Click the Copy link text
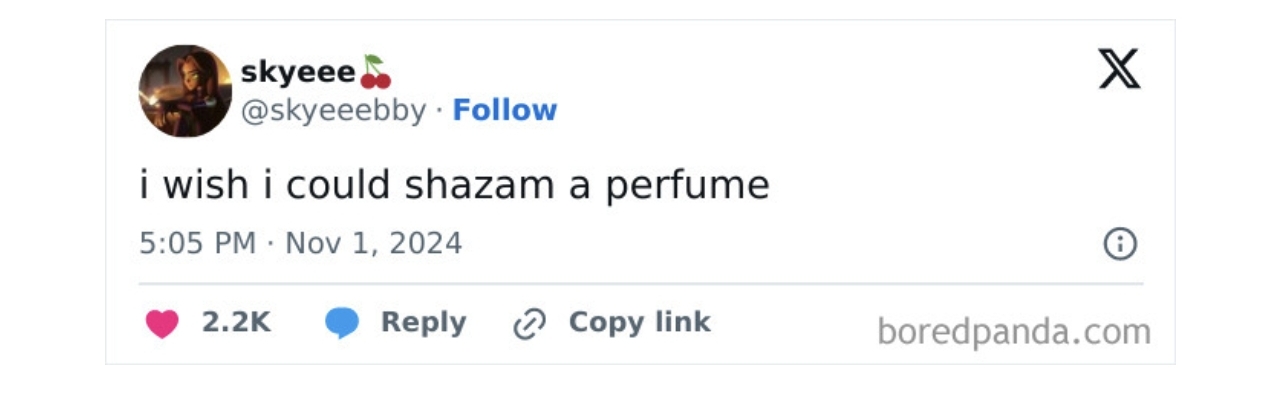The image size is (1280, 414). point(639,322)
